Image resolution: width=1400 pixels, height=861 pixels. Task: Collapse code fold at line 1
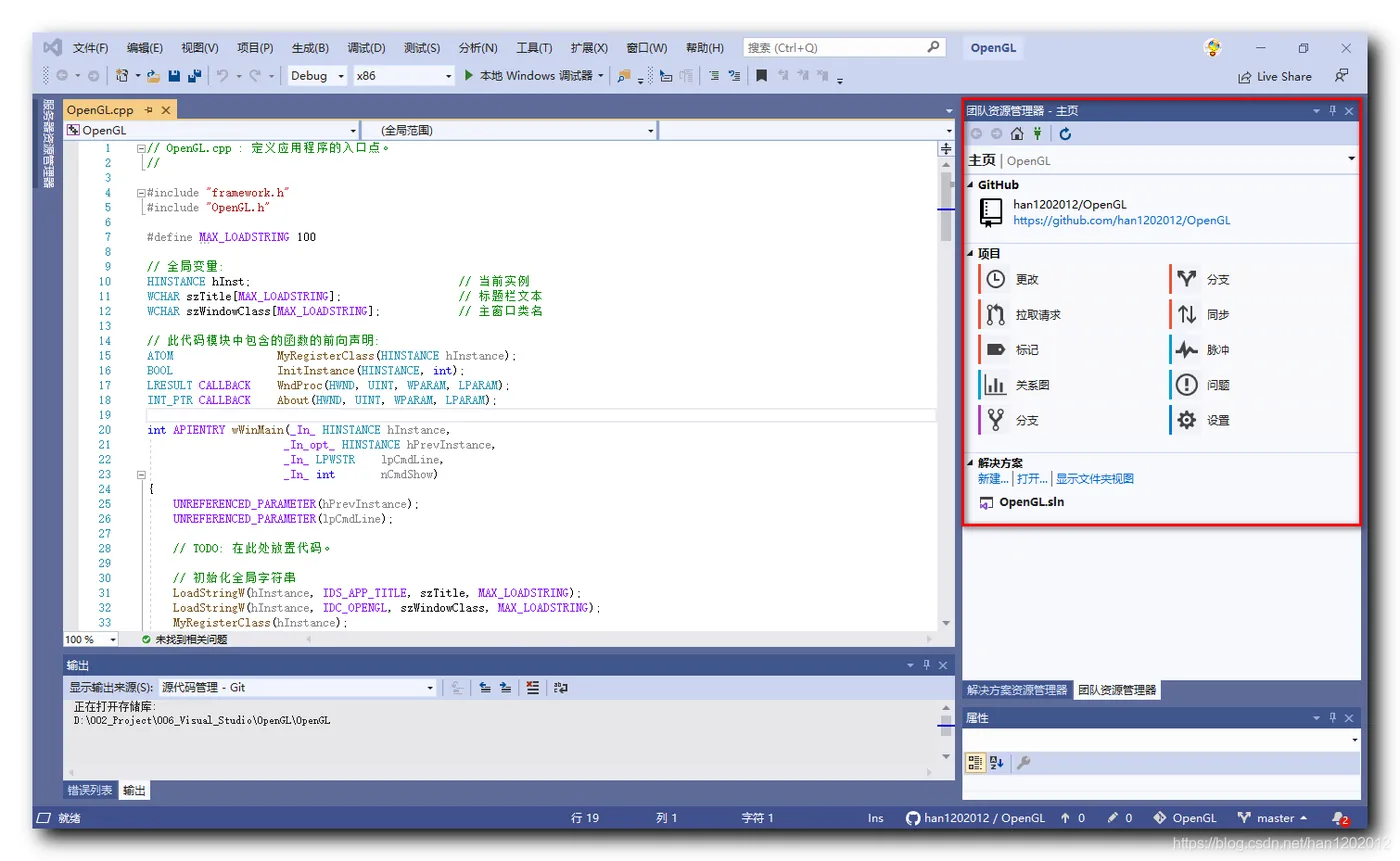click(x=141, y=148)
